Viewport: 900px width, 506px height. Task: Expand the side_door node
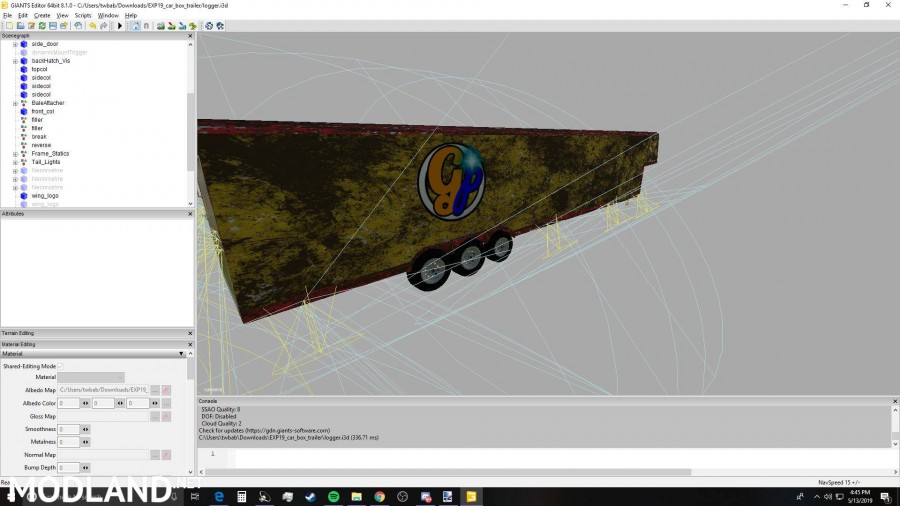point(15,44)
